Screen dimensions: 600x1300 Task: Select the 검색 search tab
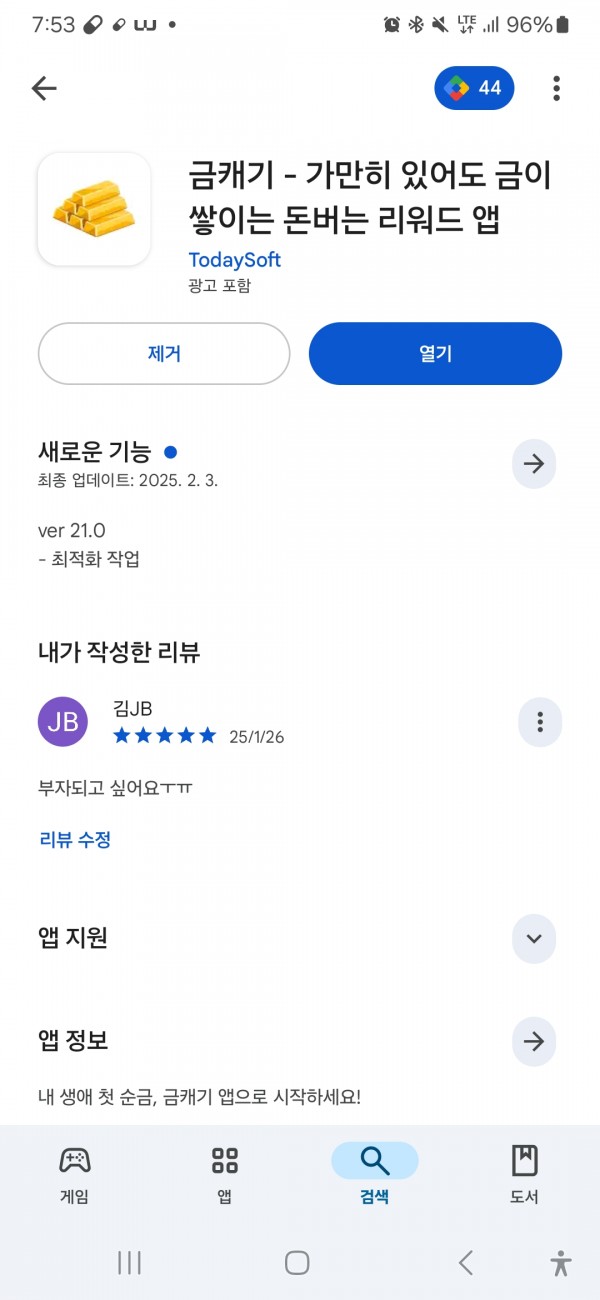click(x=375, y=1175)
